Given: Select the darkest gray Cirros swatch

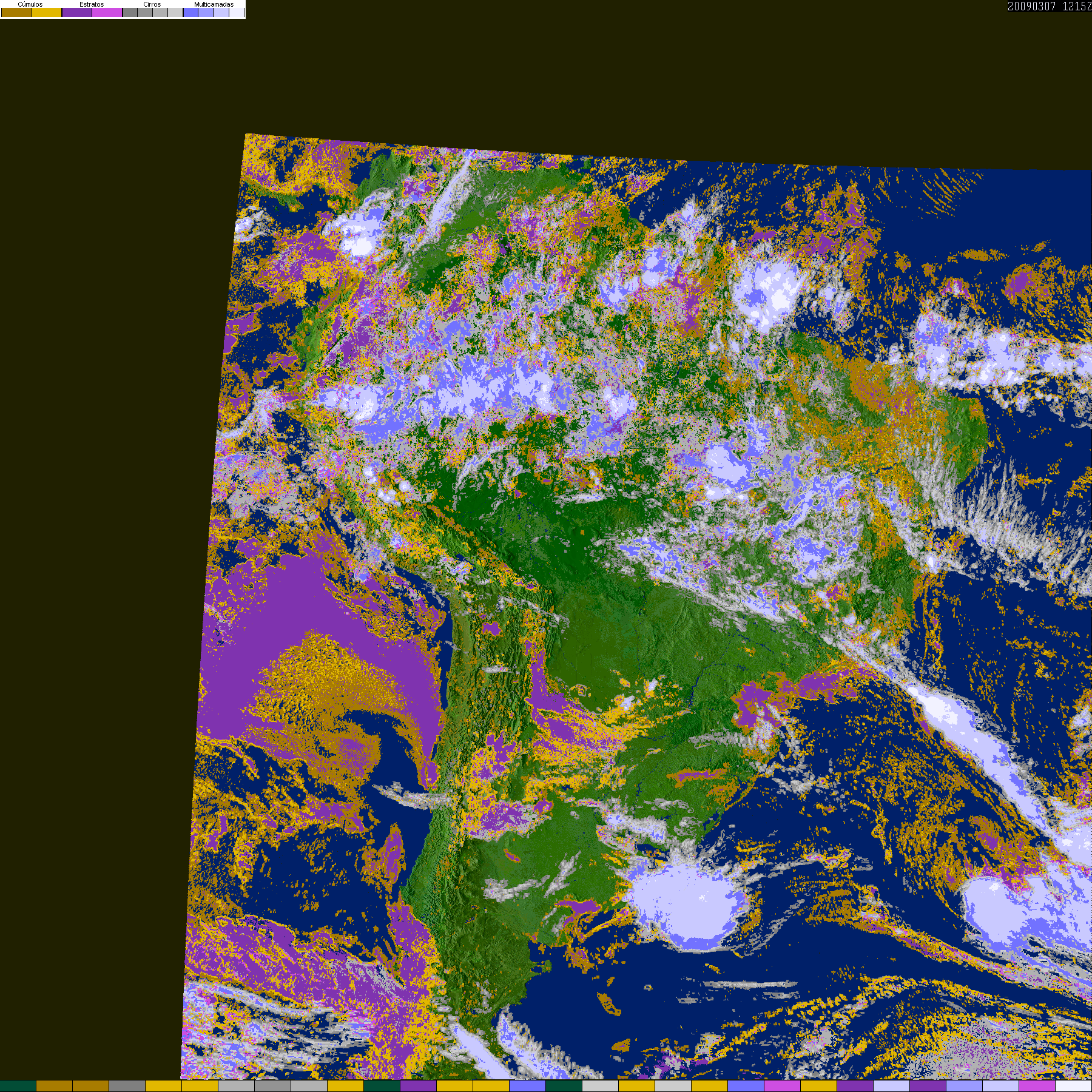Looking at the screenshot, I should tap(130, 12).
